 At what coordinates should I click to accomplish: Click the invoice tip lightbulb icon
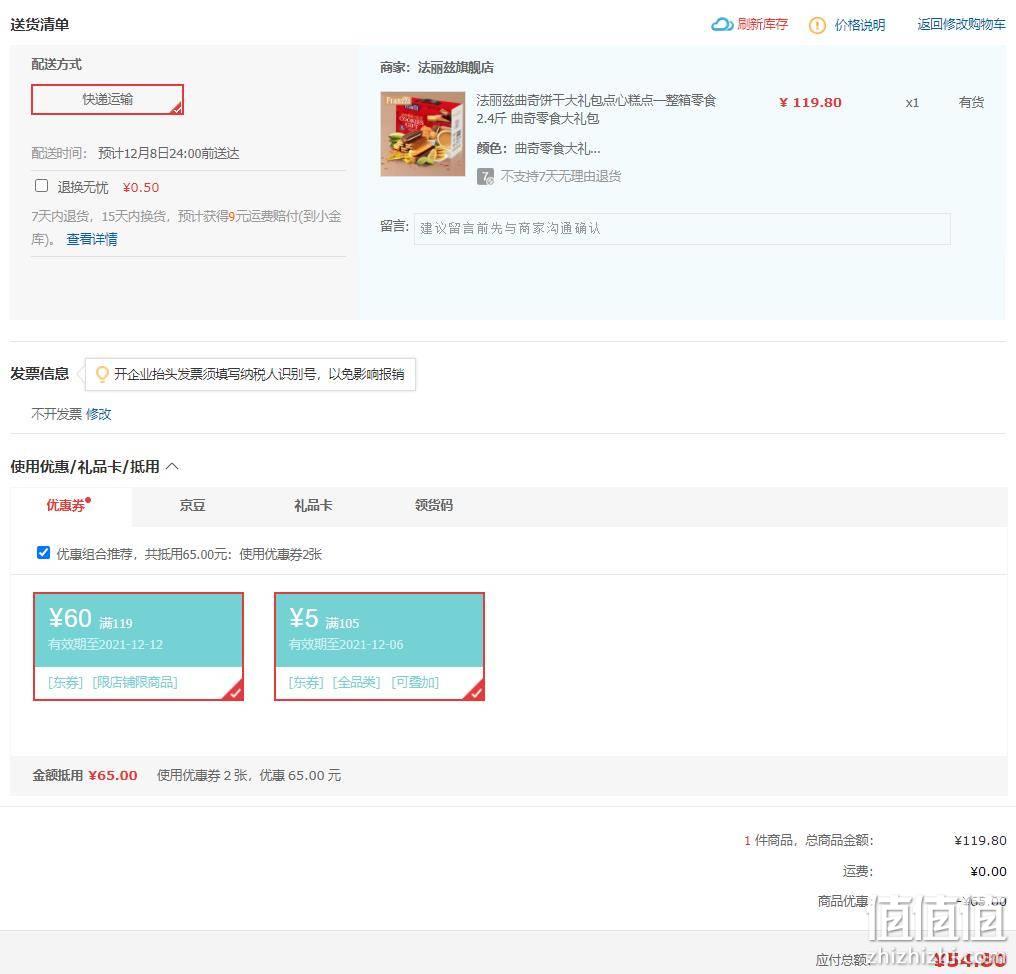point(102,374)
